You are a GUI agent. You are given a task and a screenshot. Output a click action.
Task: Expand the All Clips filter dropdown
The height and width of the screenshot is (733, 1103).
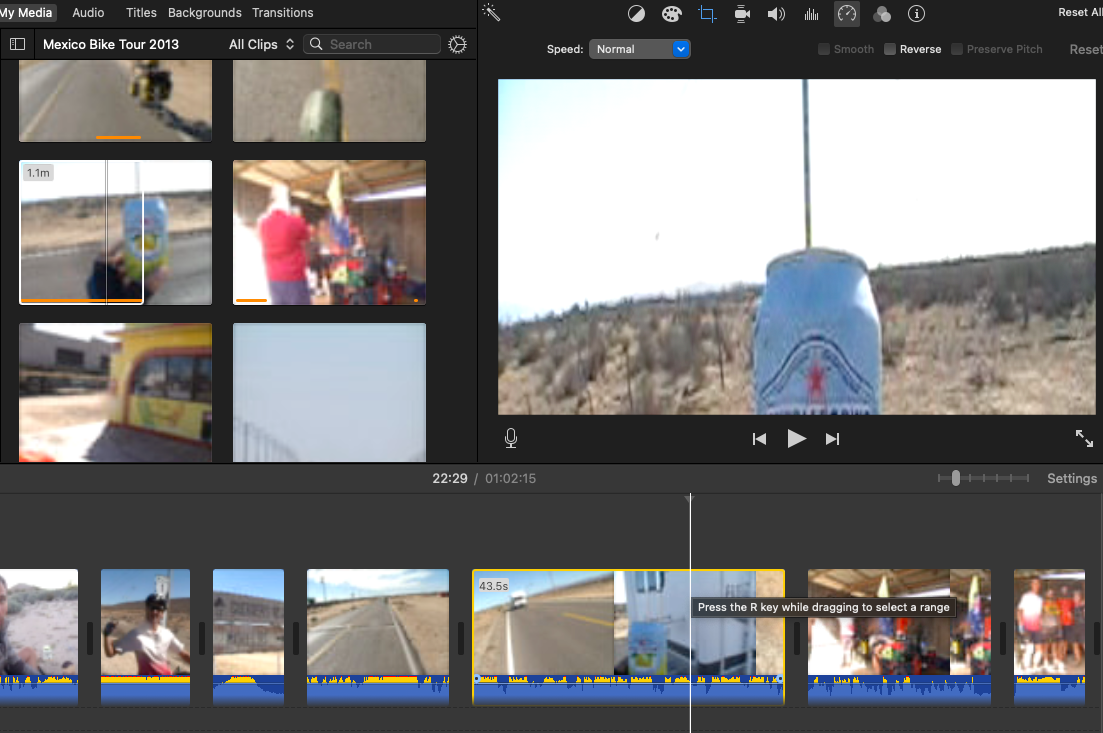[x=261, y=44]
